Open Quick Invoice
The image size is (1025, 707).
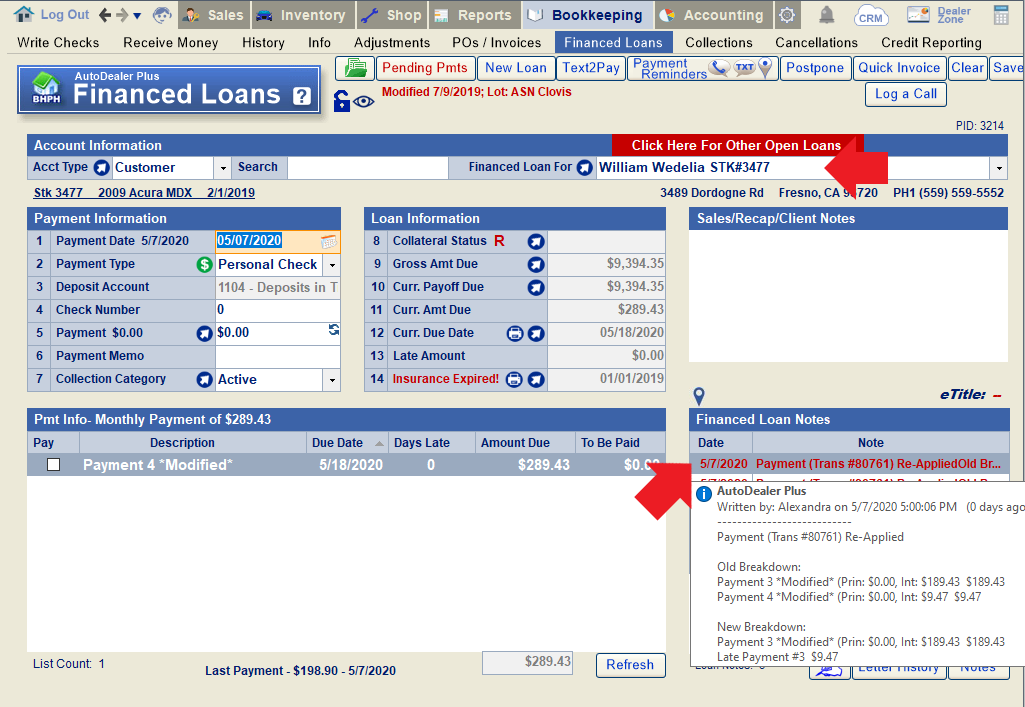click(899, 68)
